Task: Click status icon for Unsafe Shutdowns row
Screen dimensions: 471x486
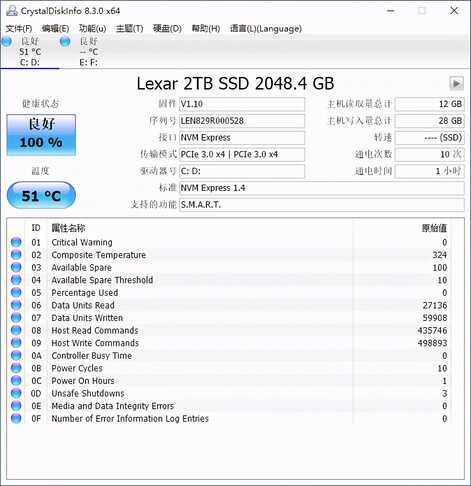Action: pos(16,393)
